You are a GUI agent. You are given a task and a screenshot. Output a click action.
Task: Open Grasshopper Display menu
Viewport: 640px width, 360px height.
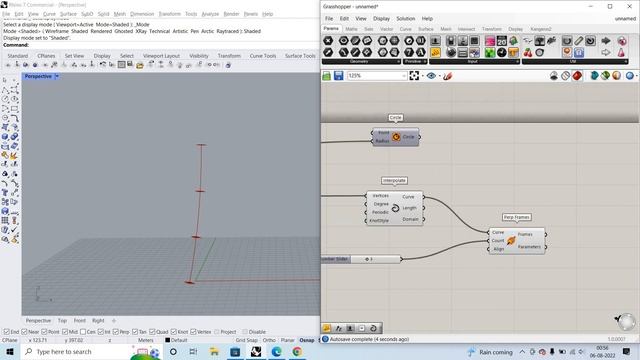click(x=381, y=19)
